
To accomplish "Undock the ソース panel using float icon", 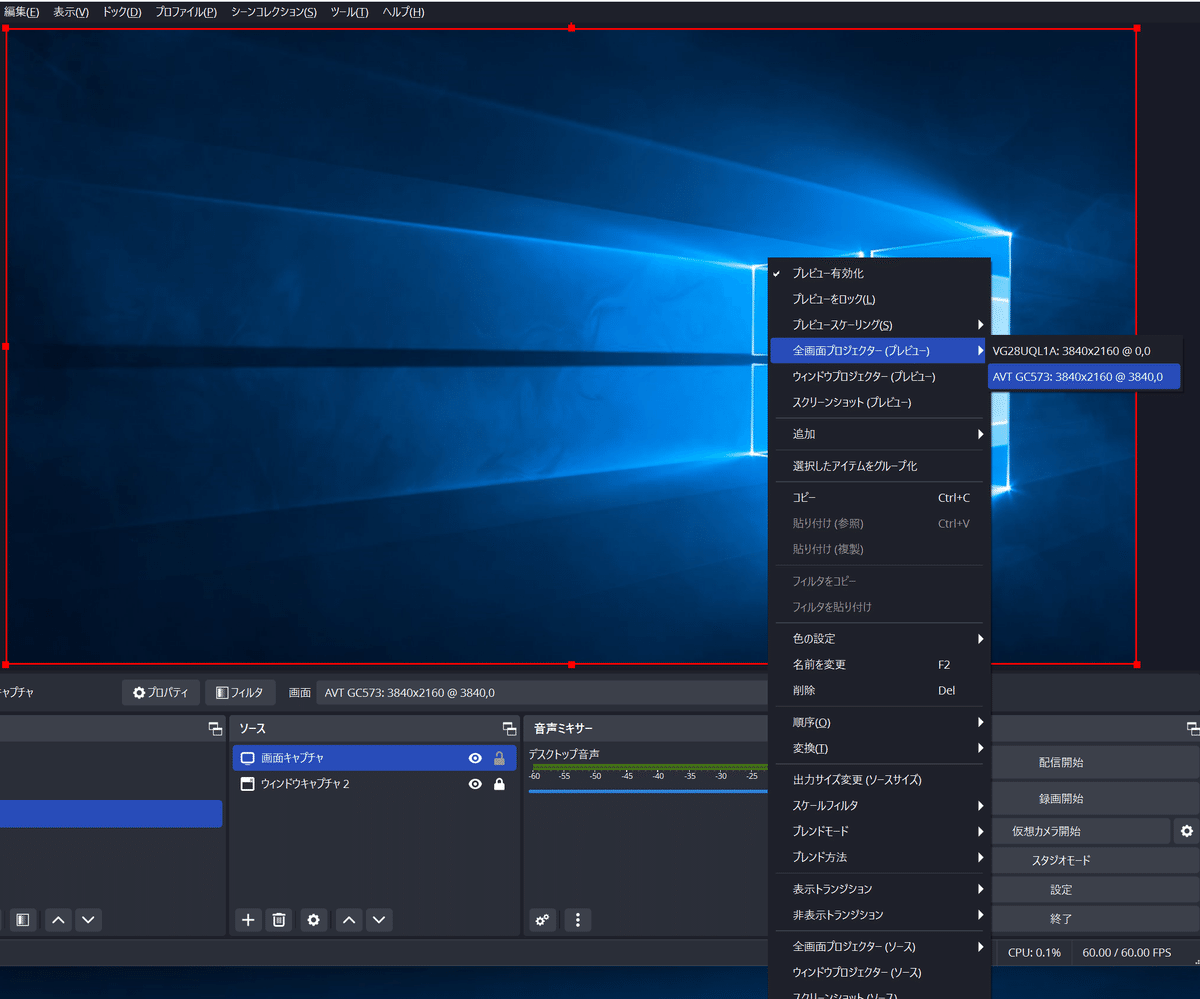I will 508,729.
